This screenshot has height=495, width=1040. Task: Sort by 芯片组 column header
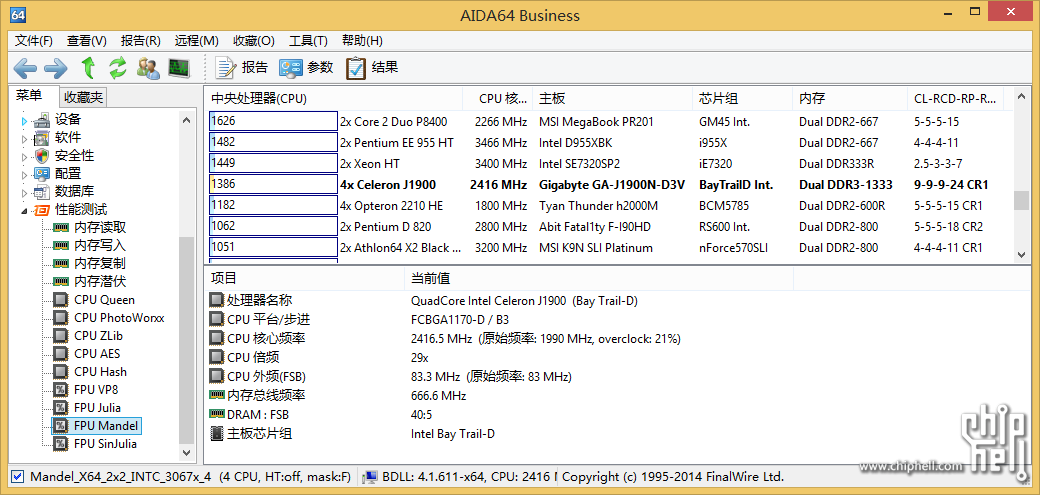pos(742,99)
